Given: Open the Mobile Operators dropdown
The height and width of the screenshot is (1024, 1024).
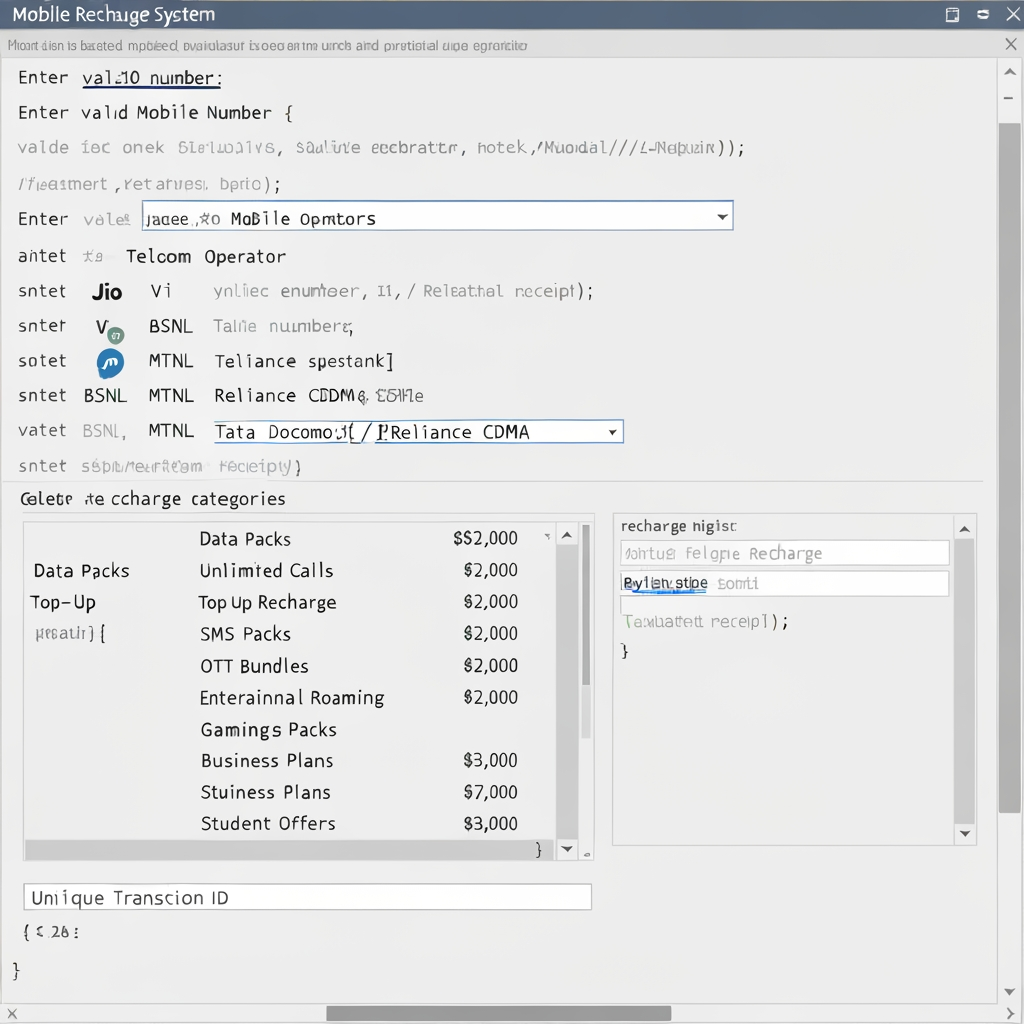Looking at the screenshot, I should pos(438,216).
